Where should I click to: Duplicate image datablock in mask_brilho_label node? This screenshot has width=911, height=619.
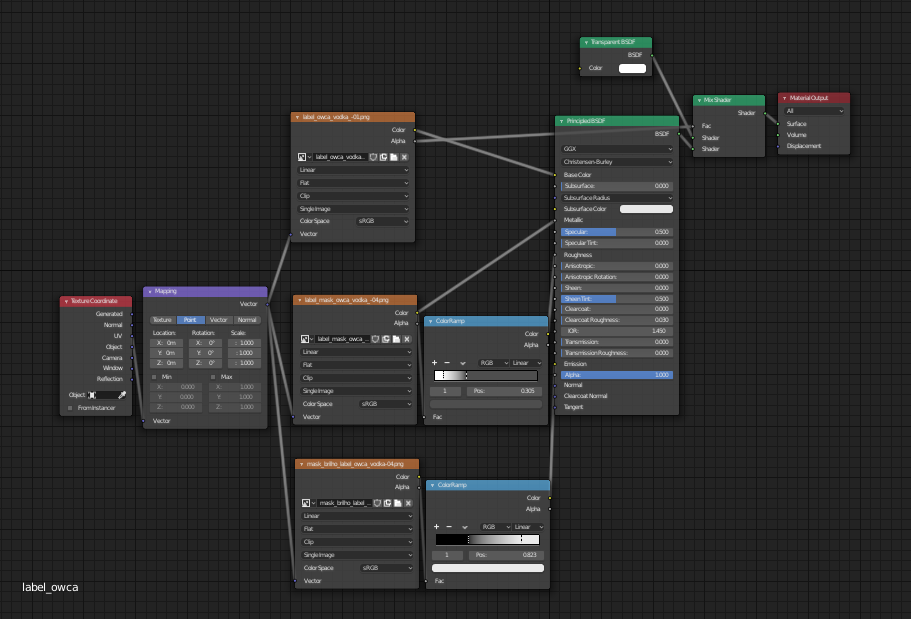[388, 502]
